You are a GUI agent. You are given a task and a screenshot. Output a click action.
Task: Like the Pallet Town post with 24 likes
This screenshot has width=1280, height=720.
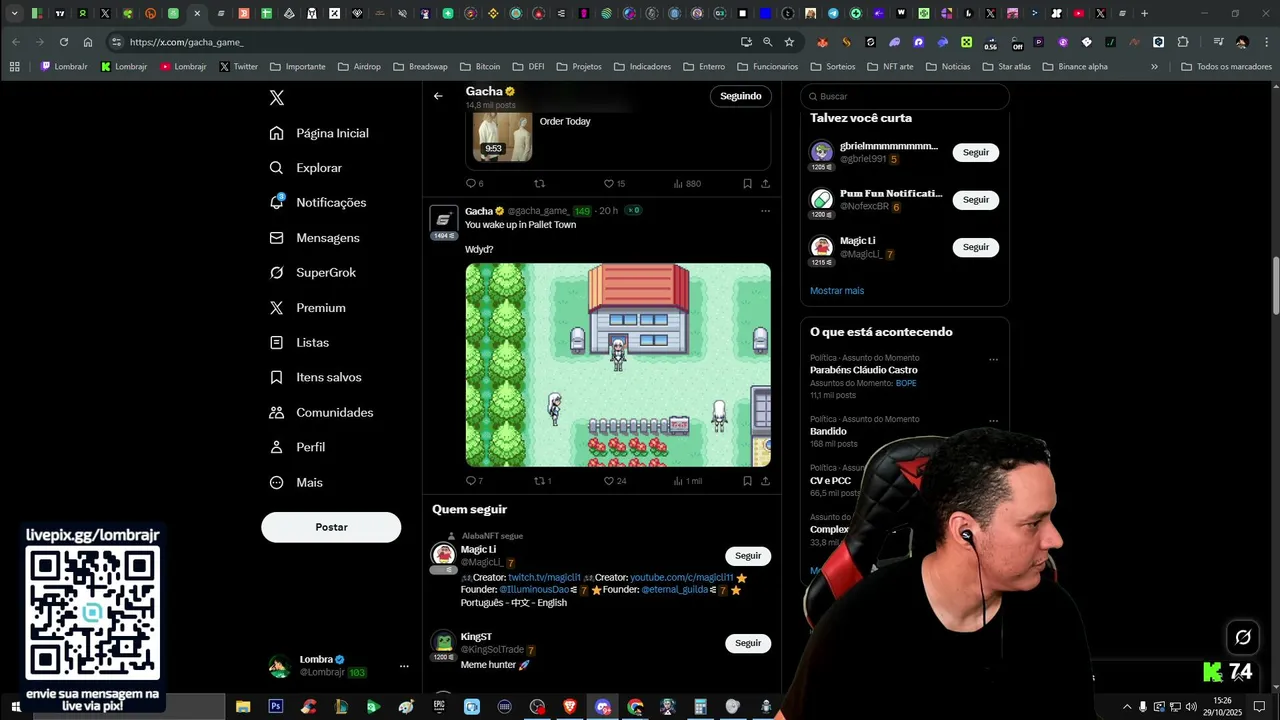(615, 481)
